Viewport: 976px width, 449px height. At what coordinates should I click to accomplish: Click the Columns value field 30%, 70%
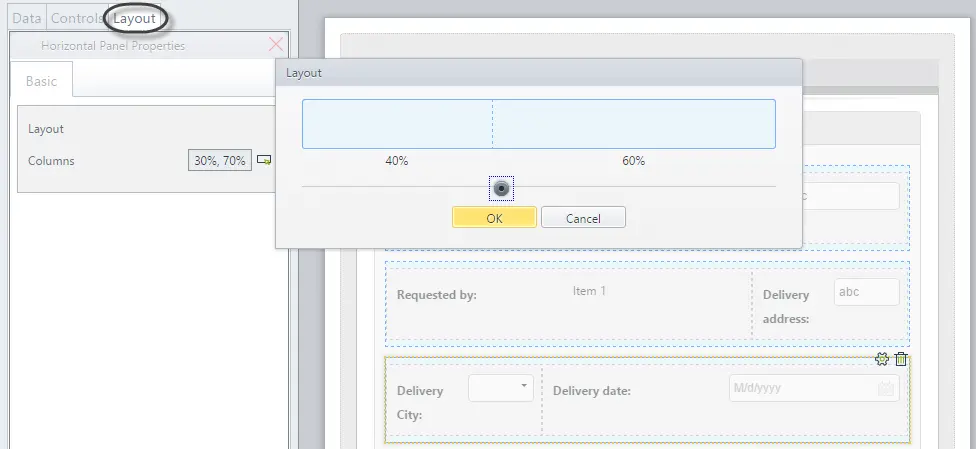click(x=220, y=160)
